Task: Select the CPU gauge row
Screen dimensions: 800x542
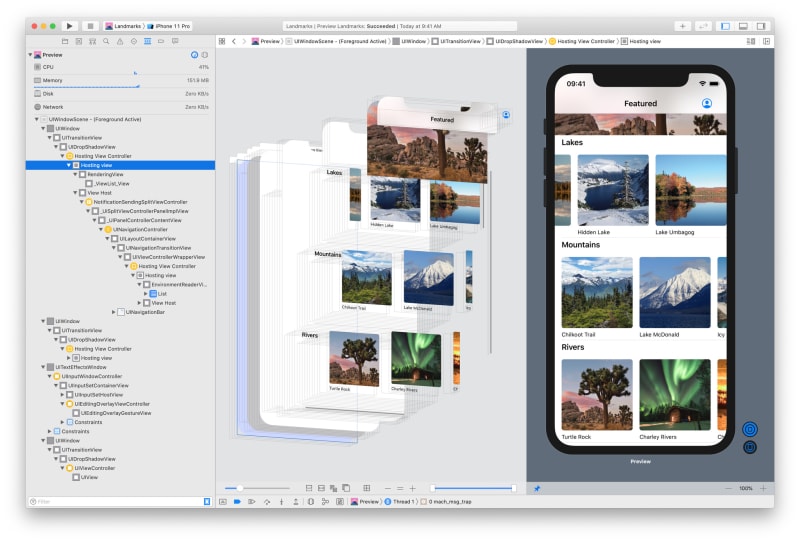Action: 120,67
